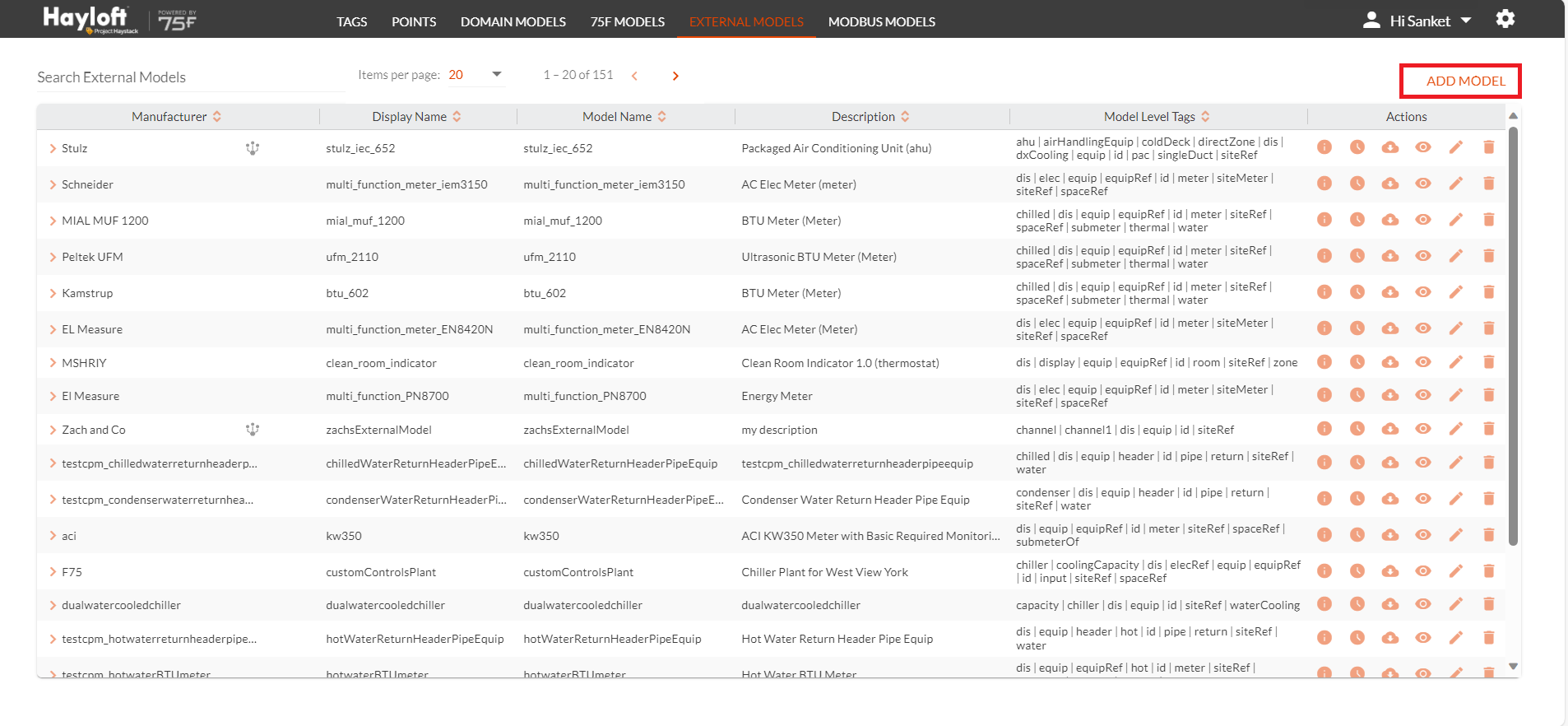Expand the Kamstrup row
The width and height of the screenshot is (1568, 726).
[53, 294]
